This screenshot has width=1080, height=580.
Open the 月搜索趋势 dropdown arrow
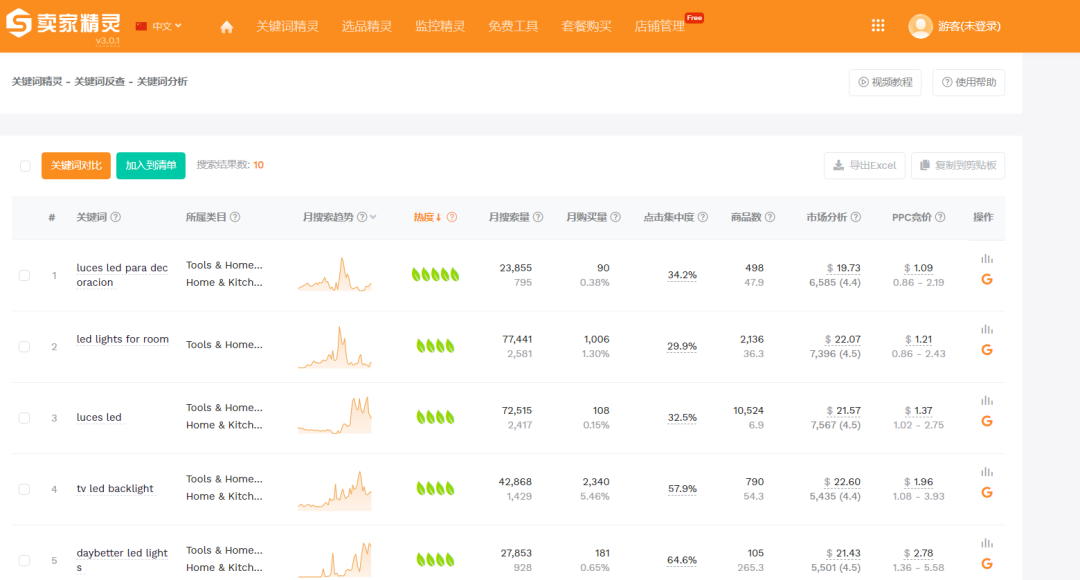click(375, 216)
